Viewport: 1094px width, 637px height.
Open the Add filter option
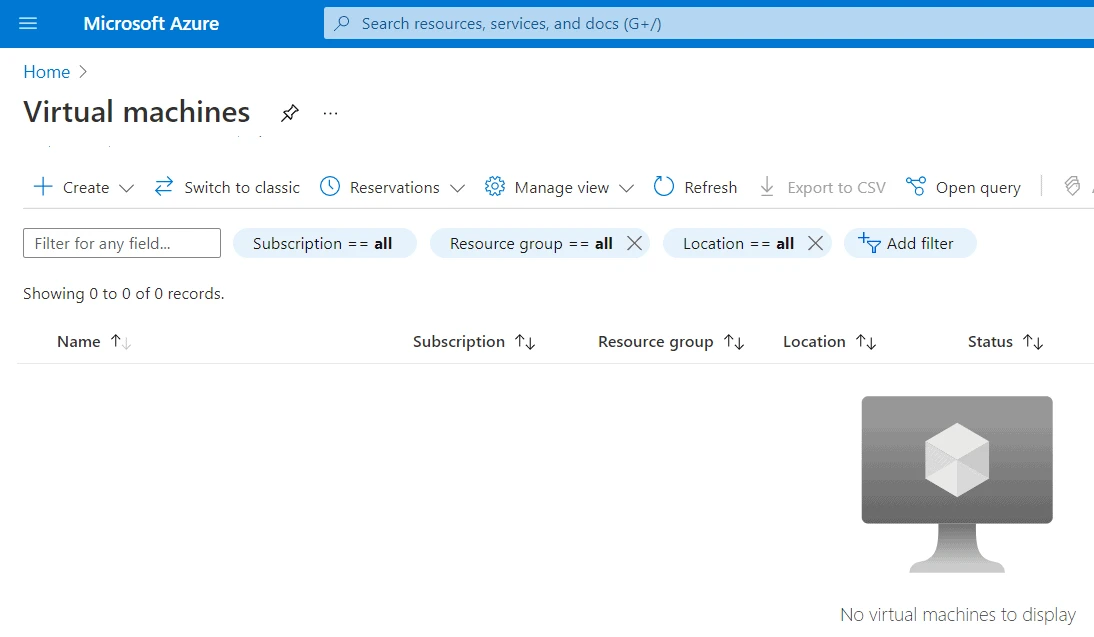click(909, 243)
